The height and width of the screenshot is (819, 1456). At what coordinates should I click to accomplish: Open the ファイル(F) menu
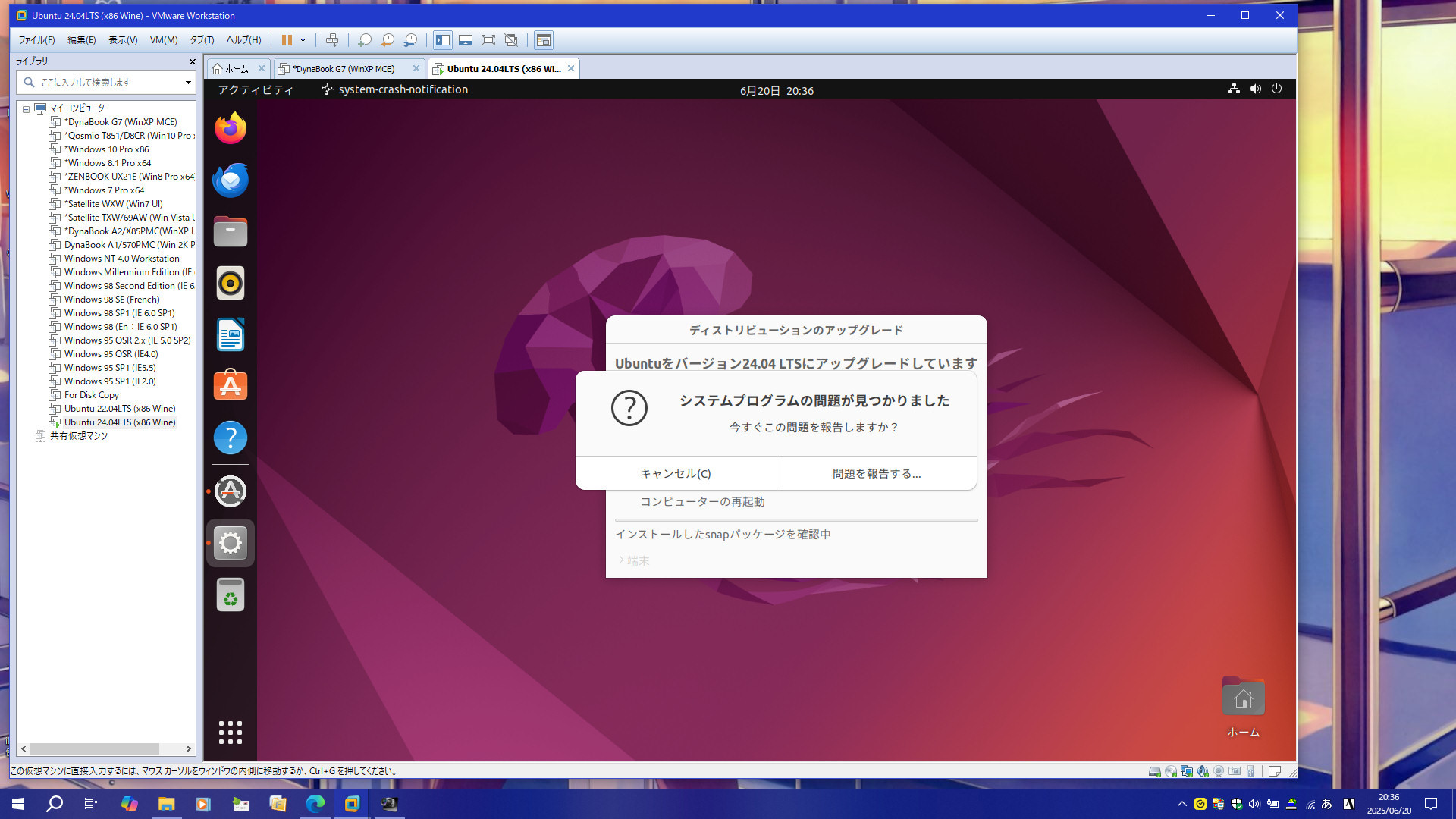point(36,40)
